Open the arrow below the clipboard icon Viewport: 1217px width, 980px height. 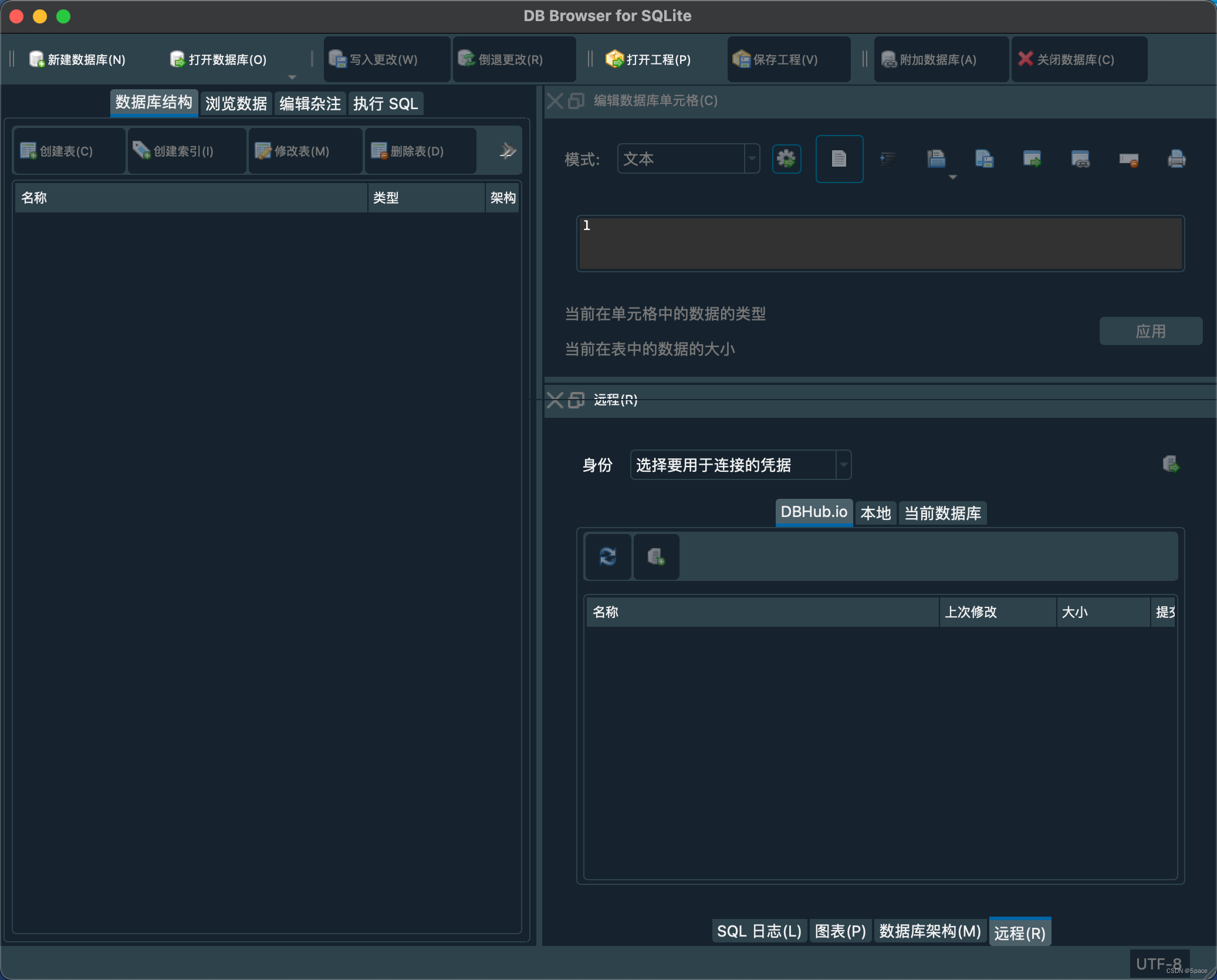tap(952, 177)
